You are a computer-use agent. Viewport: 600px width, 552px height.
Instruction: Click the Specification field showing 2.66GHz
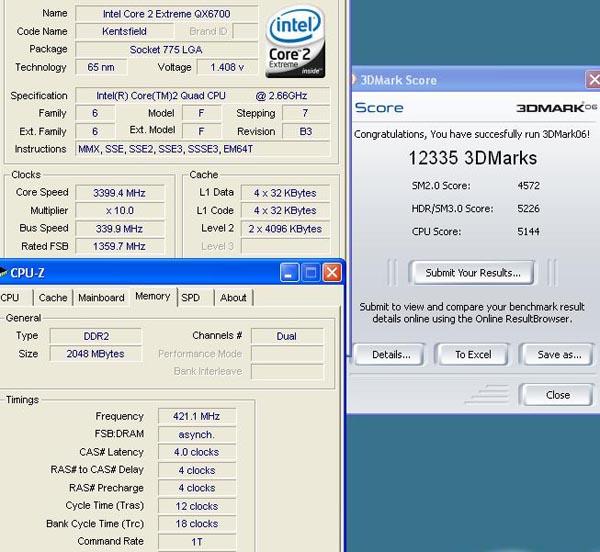click(202, 96)
